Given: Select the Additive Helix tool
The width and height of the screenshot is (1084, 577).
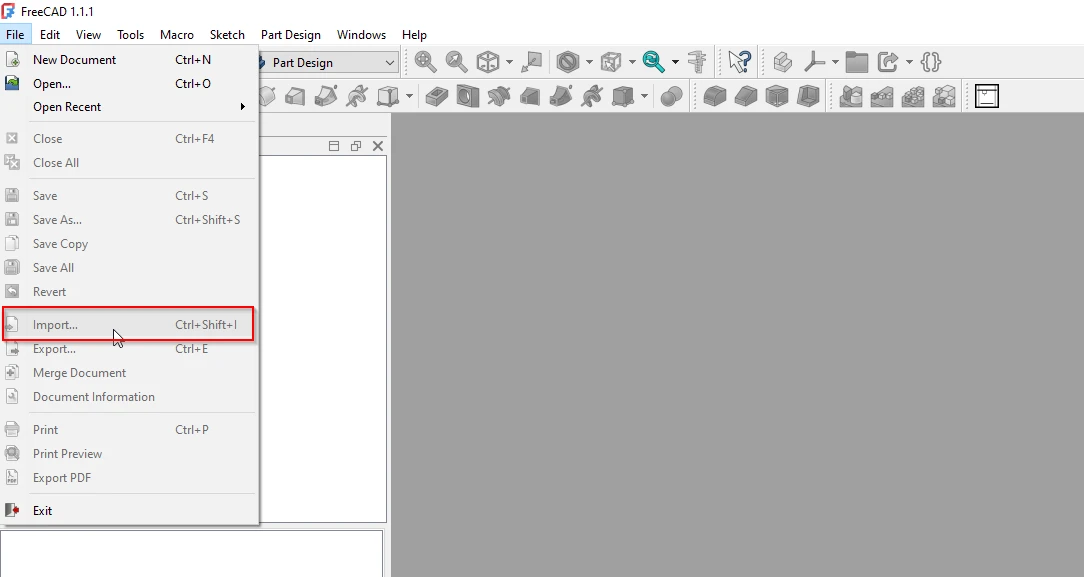Looking at the screenshot, I should (x=357, y=96).
